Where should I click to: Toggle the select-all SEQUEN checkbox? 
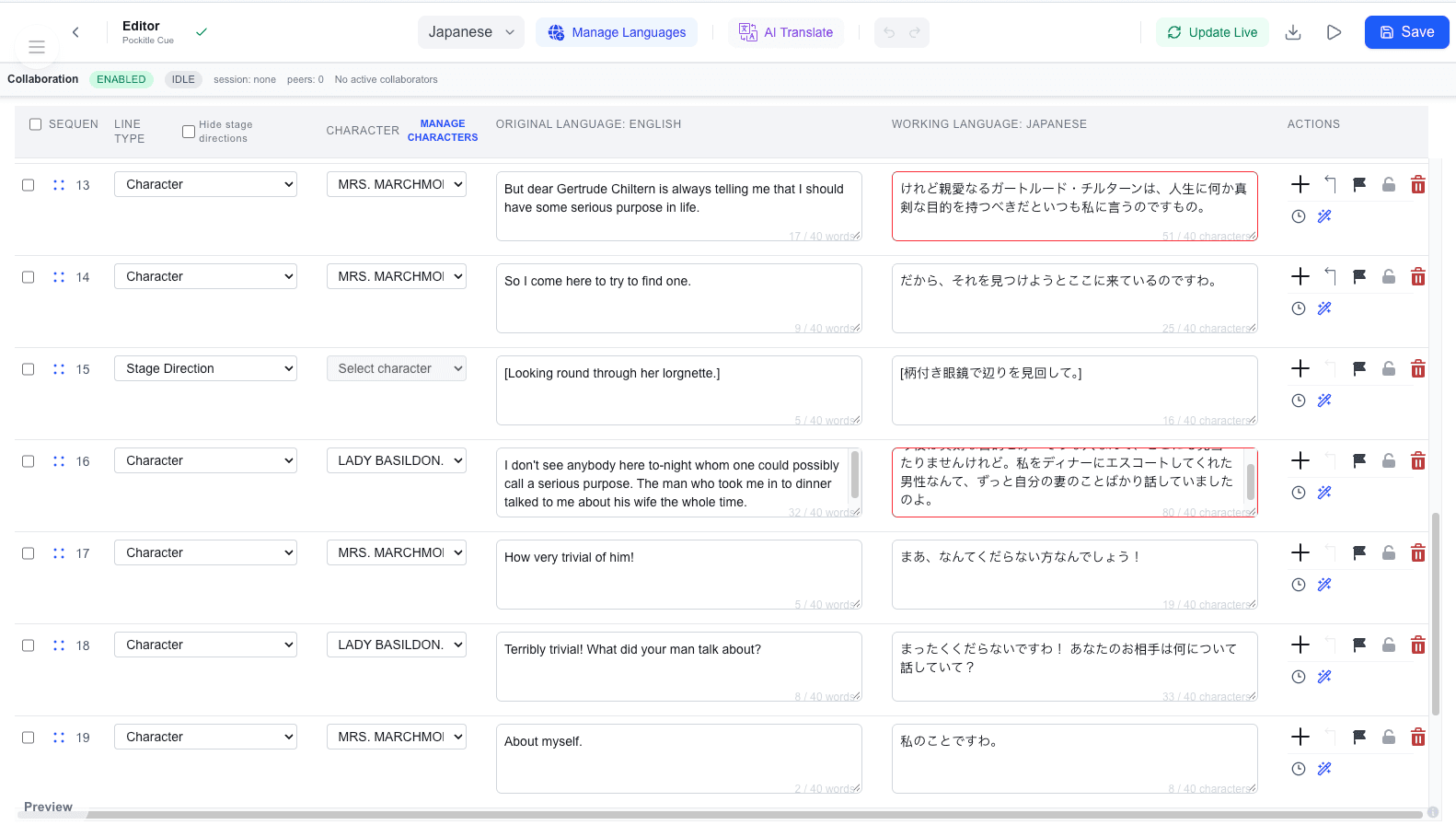point(35,124)
